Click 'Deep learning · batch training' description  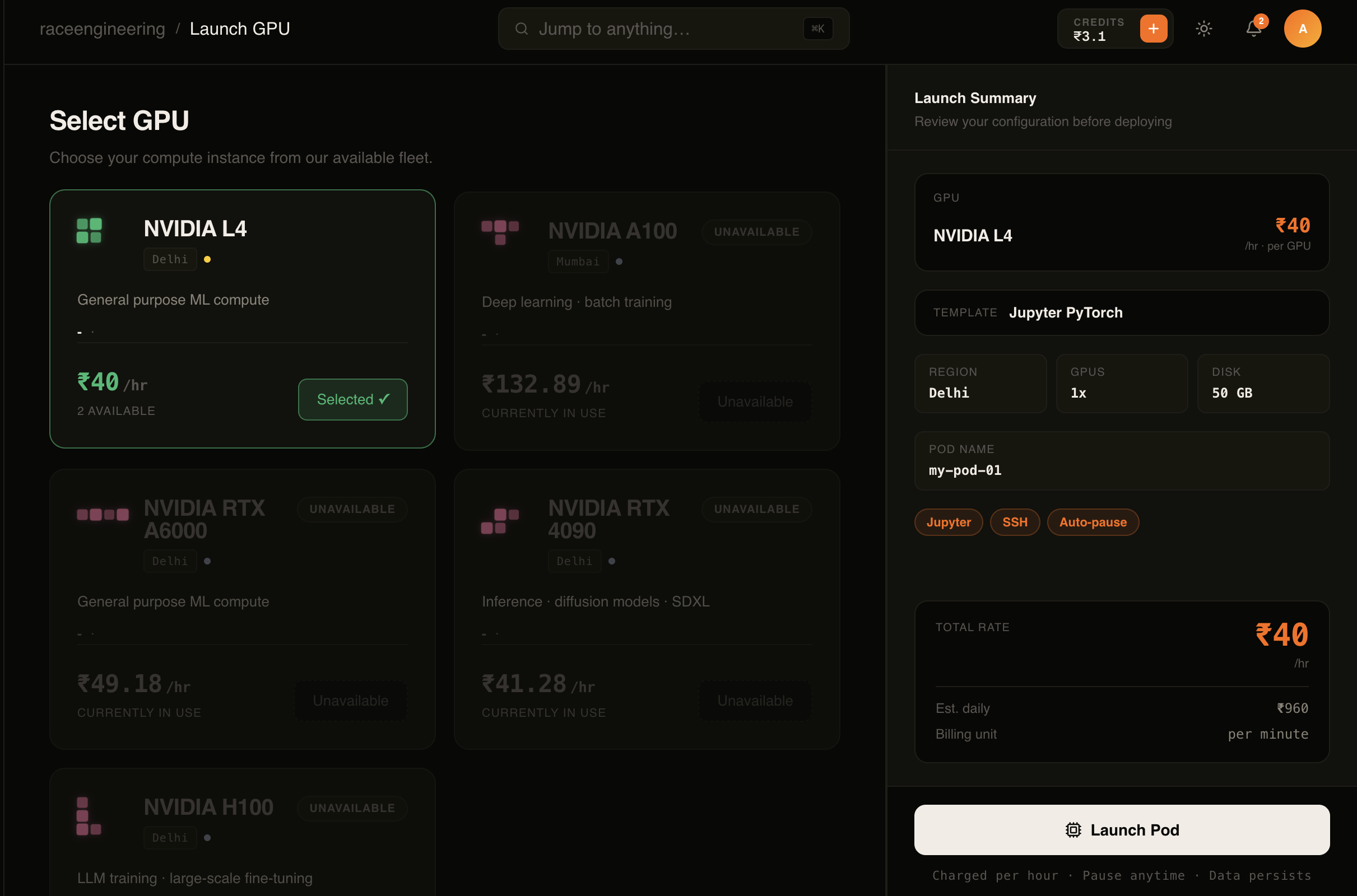[x=576, y=302]
